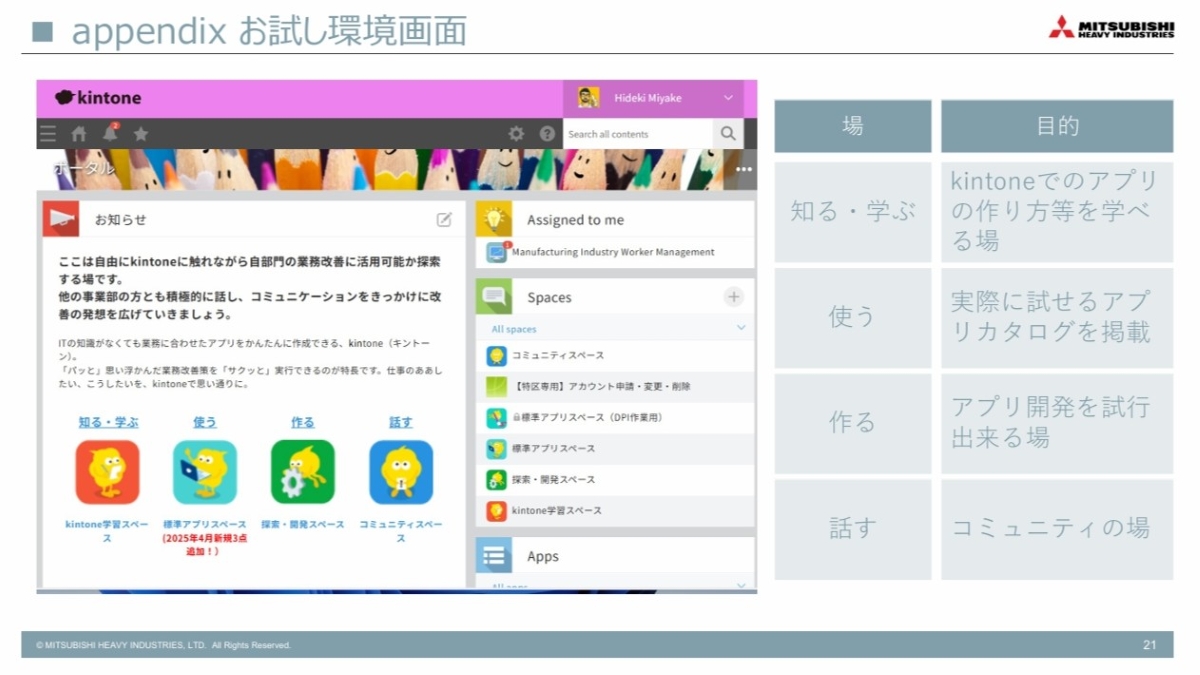The height and width of the screenshot is (675, 1200).
Task: Click the Mitsubishi Heavy Industries logo
Action: click(1111, 26)
